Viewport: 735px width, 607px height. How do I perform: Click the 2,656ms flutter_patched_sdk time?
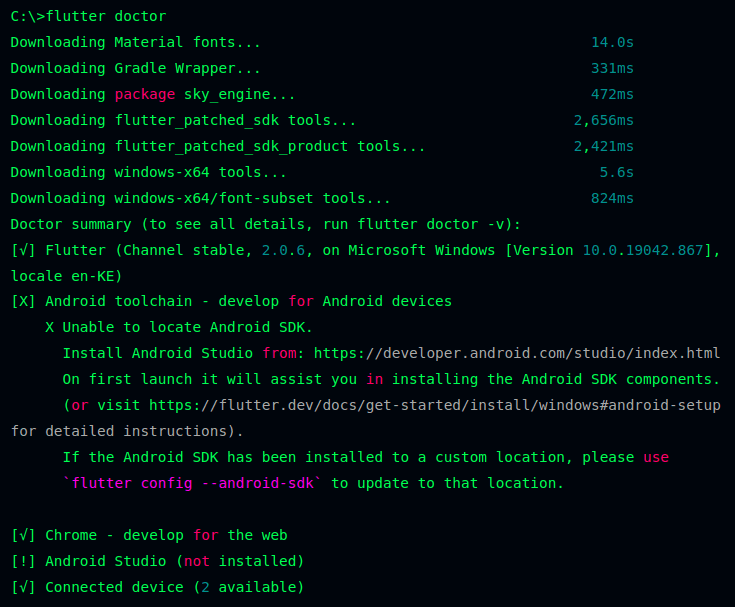[604, 120]
